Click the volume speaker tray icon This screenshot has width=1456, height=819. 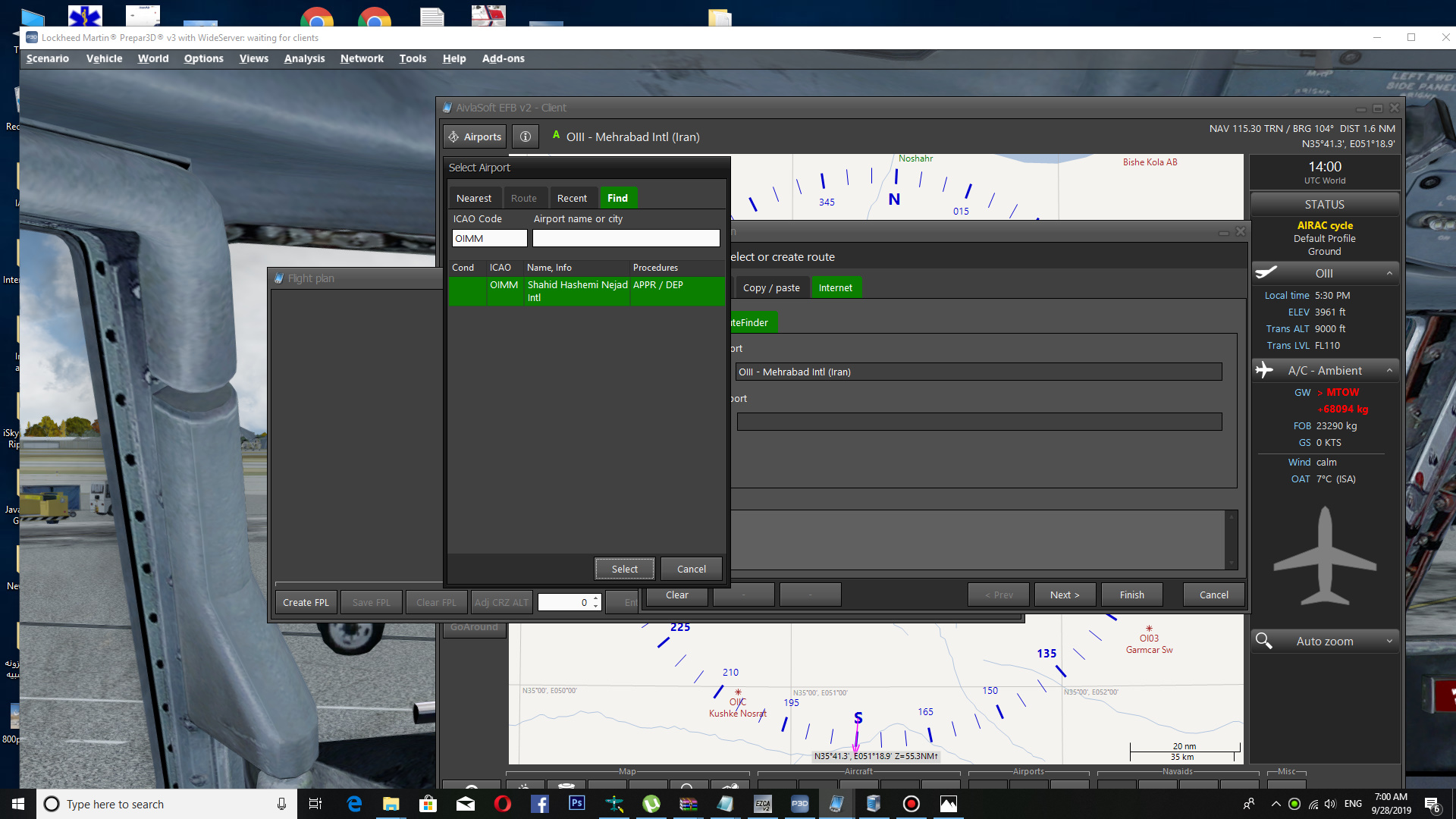[x=1330, y=804]
